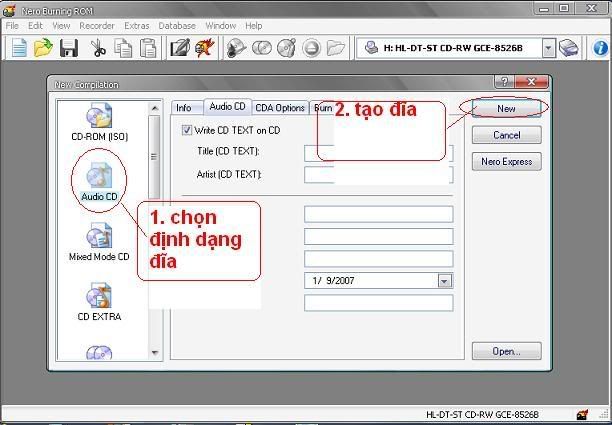Click the Copy toolbar icon

tap(123, 48)
